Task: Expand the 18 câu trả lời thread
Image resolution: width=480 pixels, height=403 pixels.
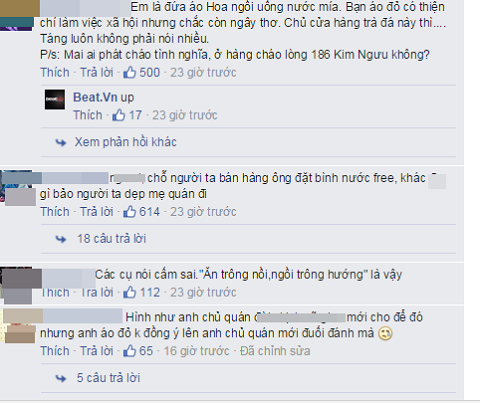Action: click(112, 239)
